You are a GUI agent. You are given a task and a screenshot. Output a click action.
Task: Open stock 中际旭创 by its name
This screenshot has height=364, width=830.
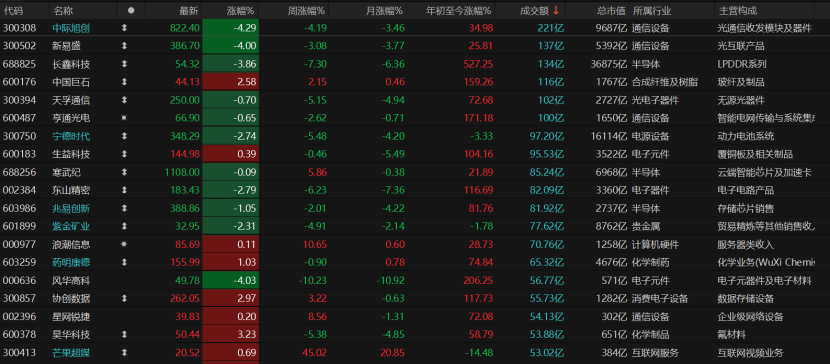click(71, 28)
